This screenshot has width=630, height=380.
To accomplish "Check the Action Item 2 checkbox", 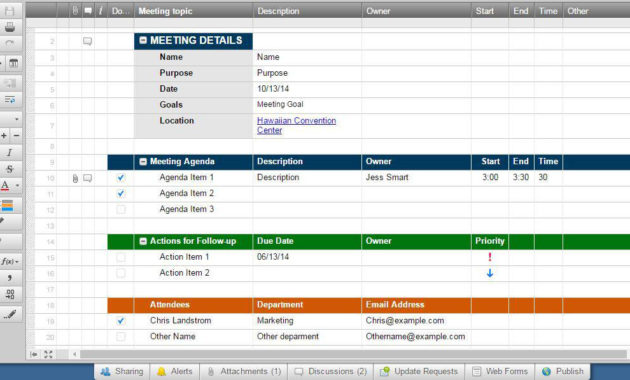I will tap(121, 273).
